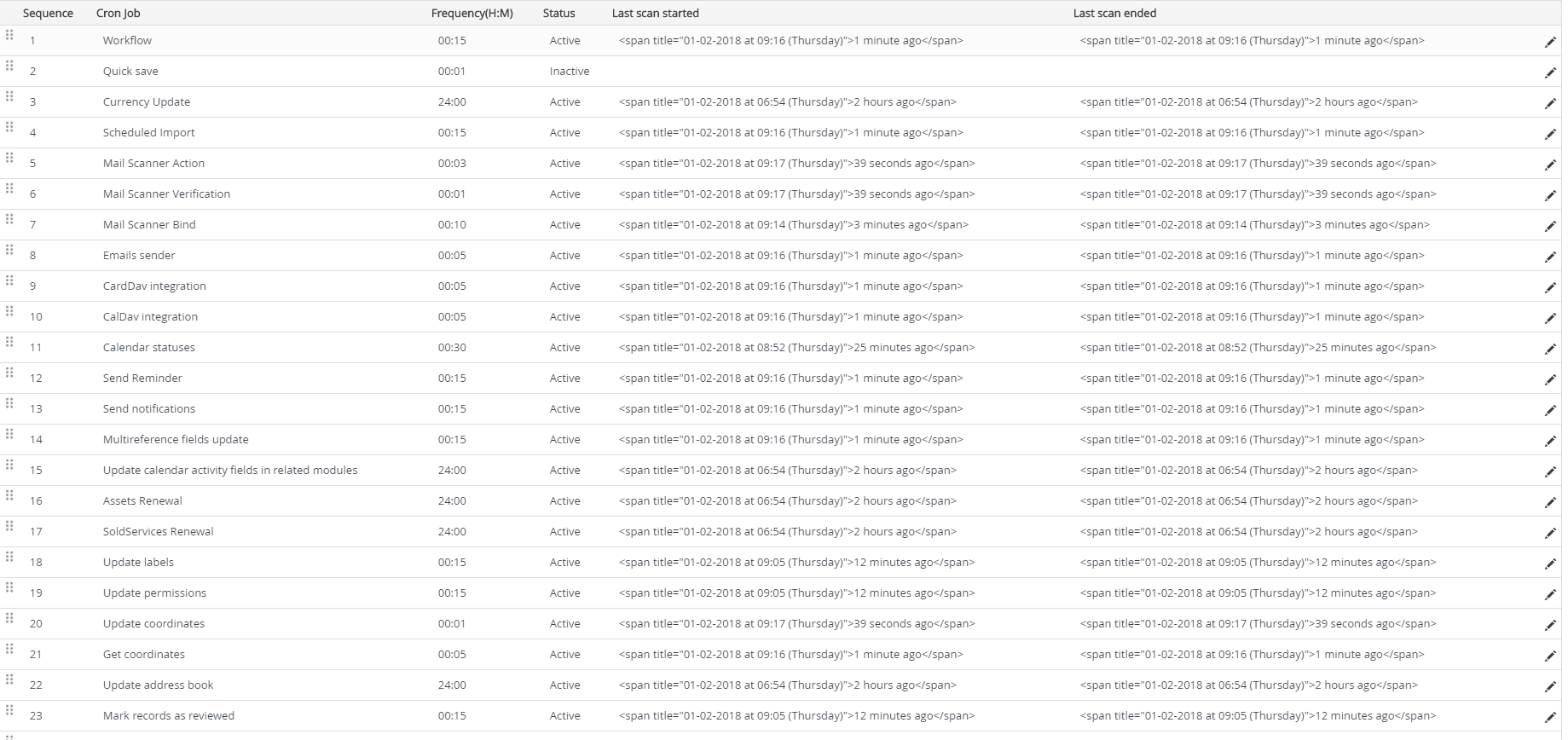Viewport: 1568px width, 740px height.
Task: Select the Update address book job name
Action: (x=159, y=685)
